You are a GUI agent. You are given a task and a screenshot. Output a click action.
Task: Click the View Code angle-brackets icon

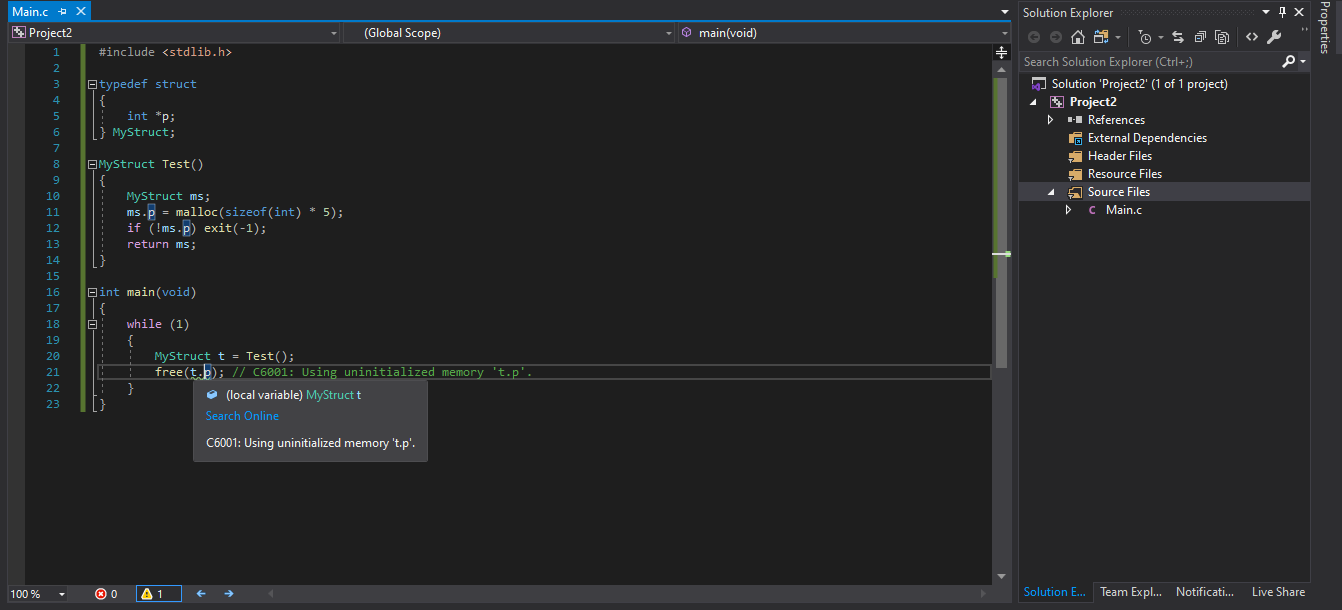coord(1251,37)
